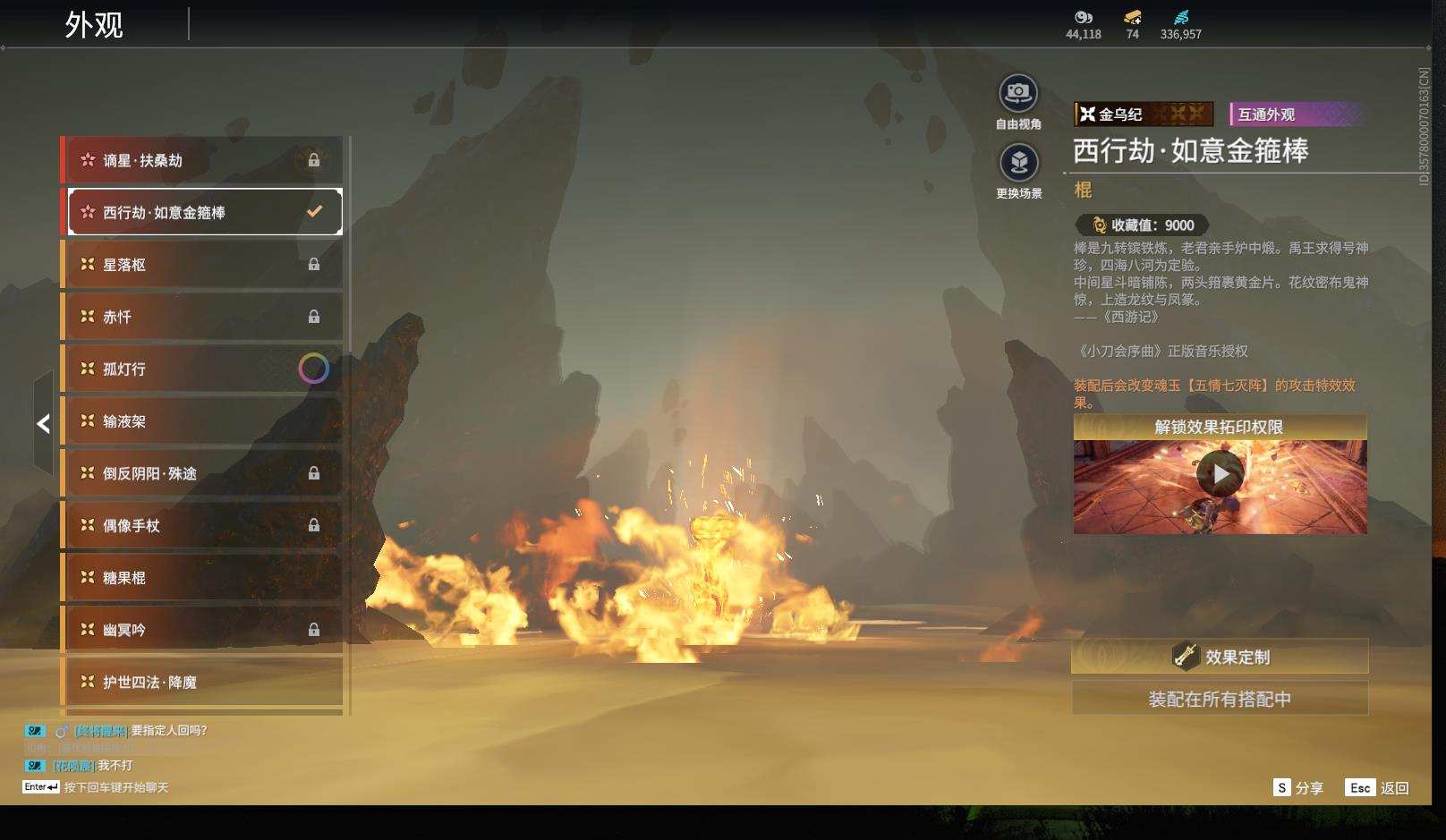The height and width of the screenshot is (840, 1446).
Task: Click the rarity icon on 护世四法·降魔 row
Action: (x=88, y=682)
